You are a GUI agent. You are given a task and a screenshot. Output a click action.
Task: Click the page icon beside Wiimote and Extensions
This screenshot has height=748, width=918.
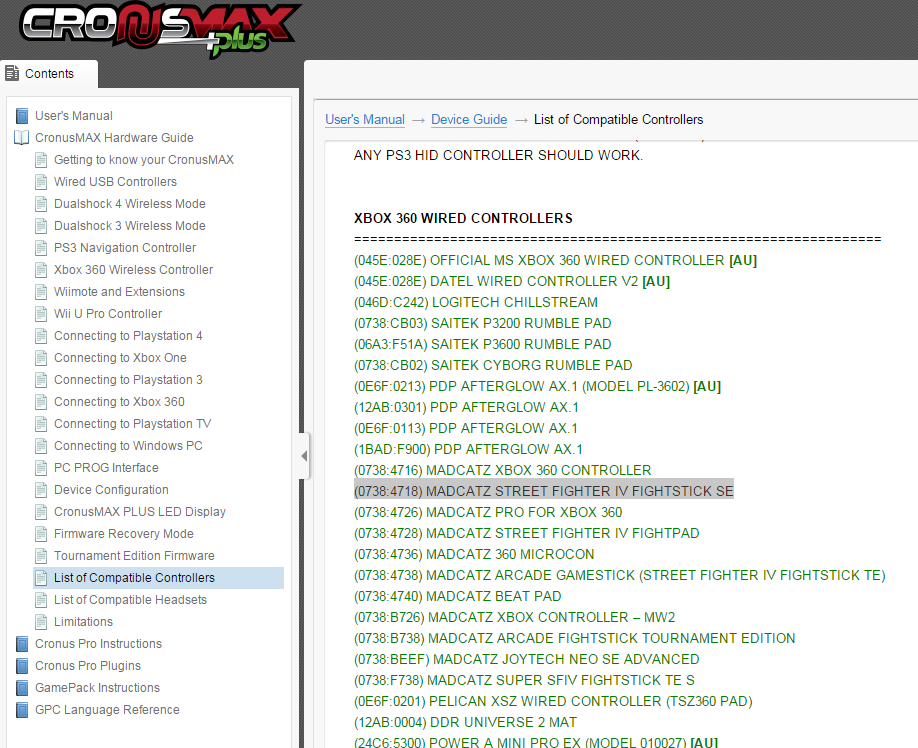(x=41, y=291)
